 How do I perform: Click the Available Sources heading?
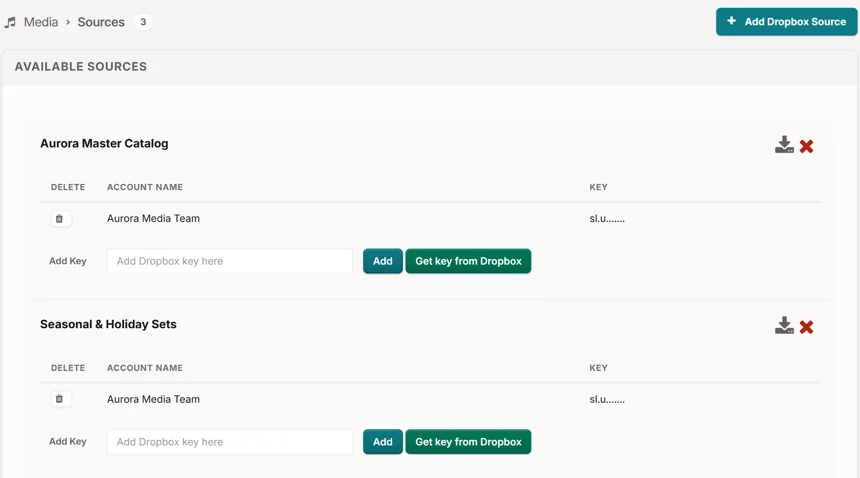click(x=81, y=67)
